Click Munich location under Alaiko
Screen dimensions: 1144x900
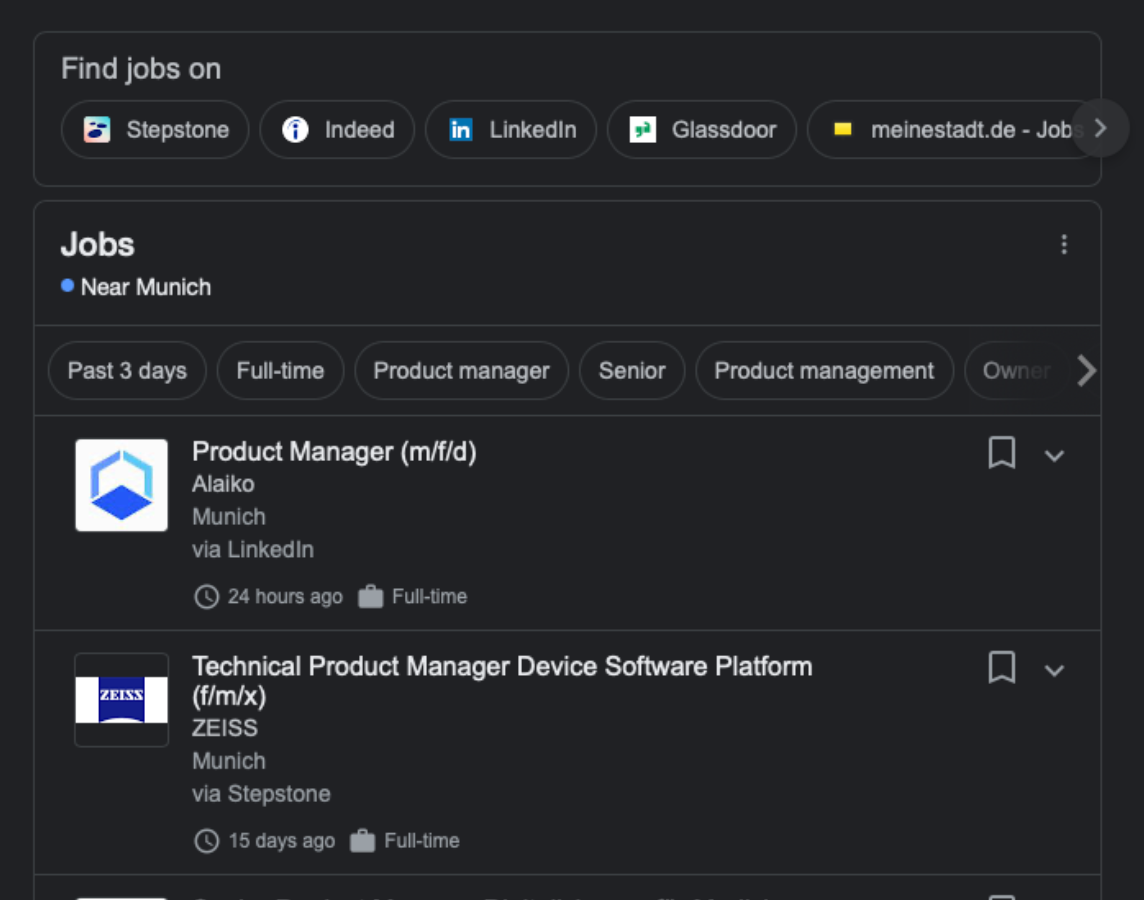tap(229, 516)
